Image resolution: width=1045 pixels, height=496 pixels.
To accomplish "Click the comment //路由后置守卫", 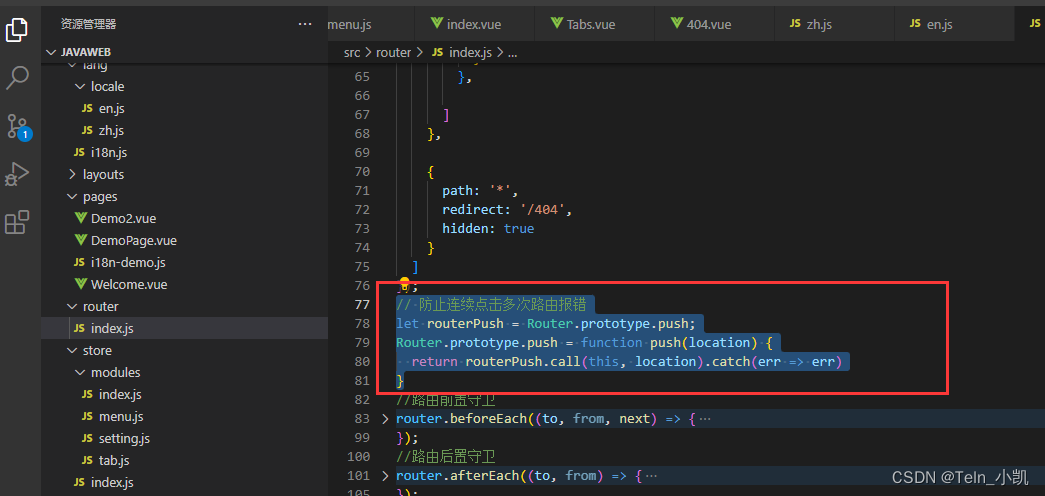I will pos(445,457).
